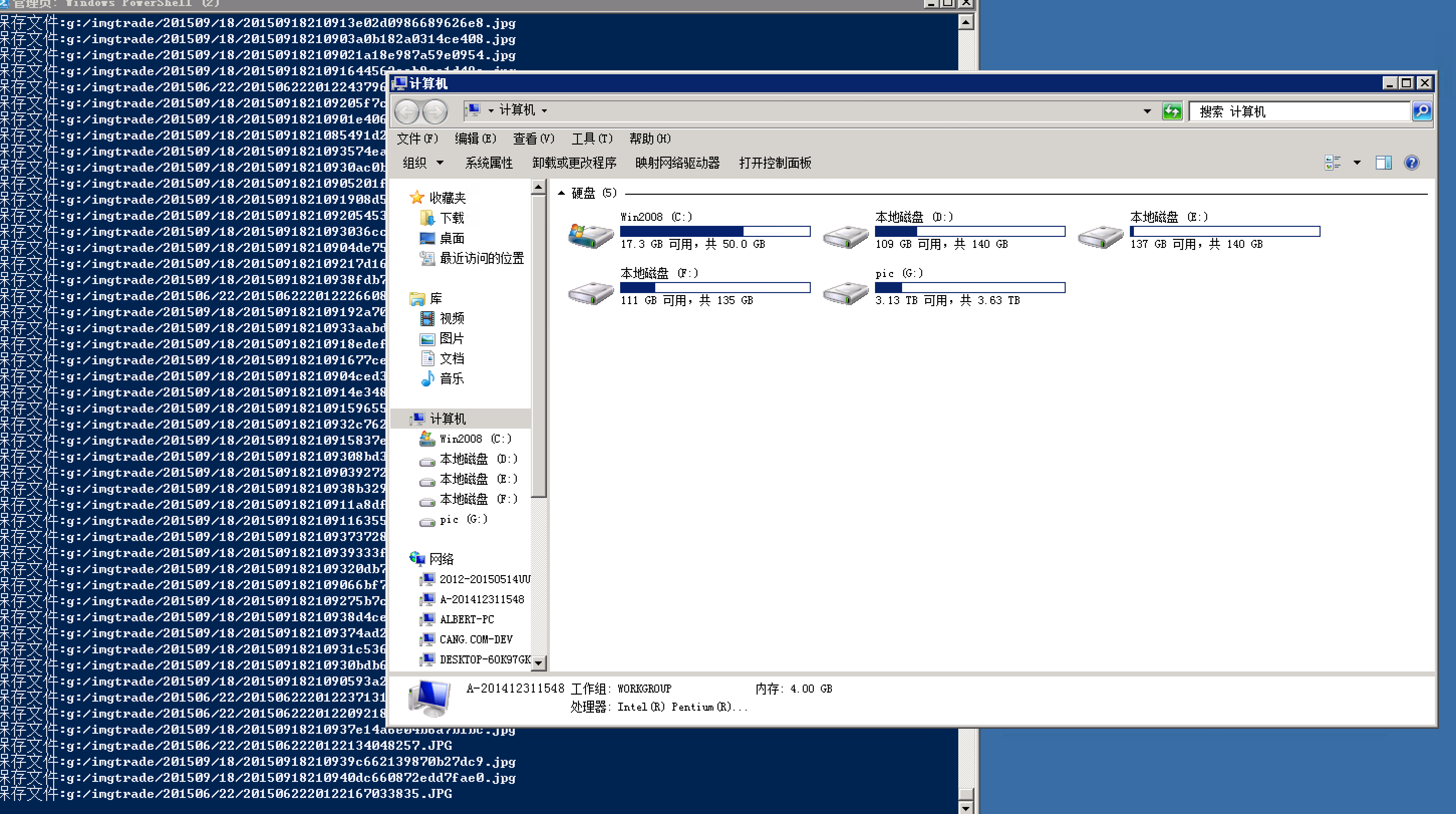Click the green refresh icon by address bar
1456x814 pixels.
click(x=1172, y=111)
